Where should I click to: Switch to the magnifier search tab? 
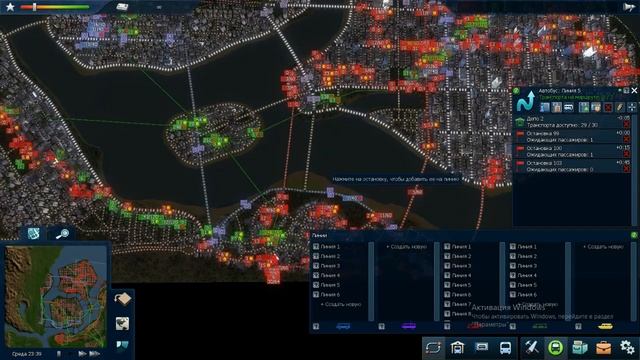point(62,233)
